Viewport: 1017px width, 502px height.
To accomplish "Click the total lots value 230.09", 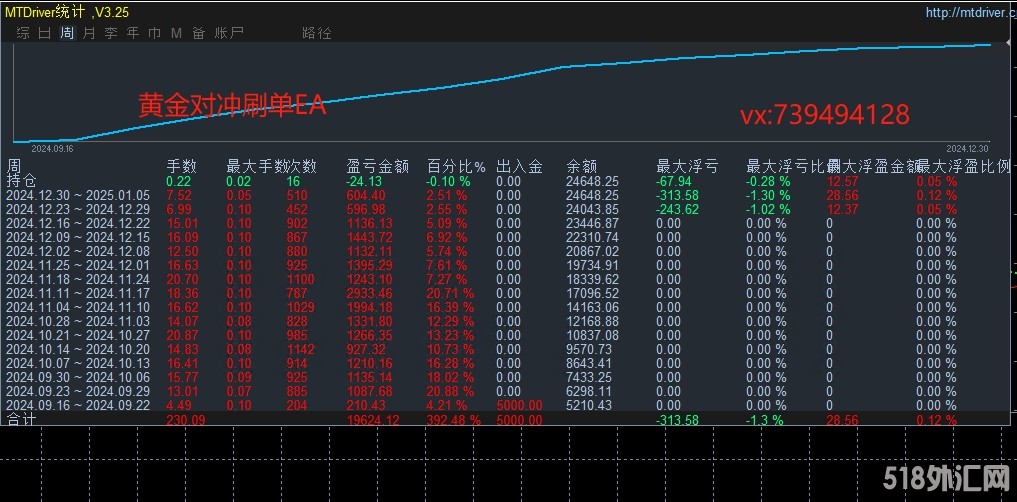I will point(185,420).
